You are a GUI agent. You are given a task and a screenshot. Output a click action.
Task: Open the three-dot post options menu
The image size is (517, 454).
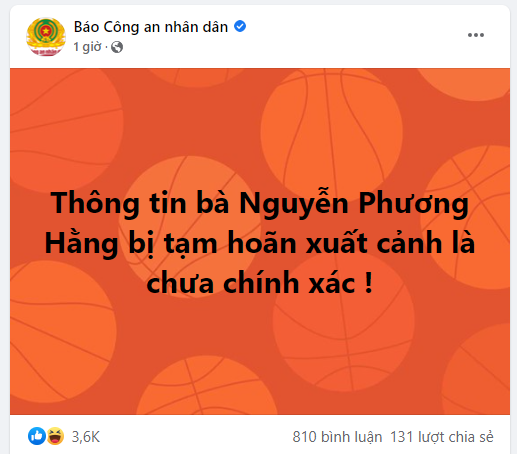click(x=476, y=35)
